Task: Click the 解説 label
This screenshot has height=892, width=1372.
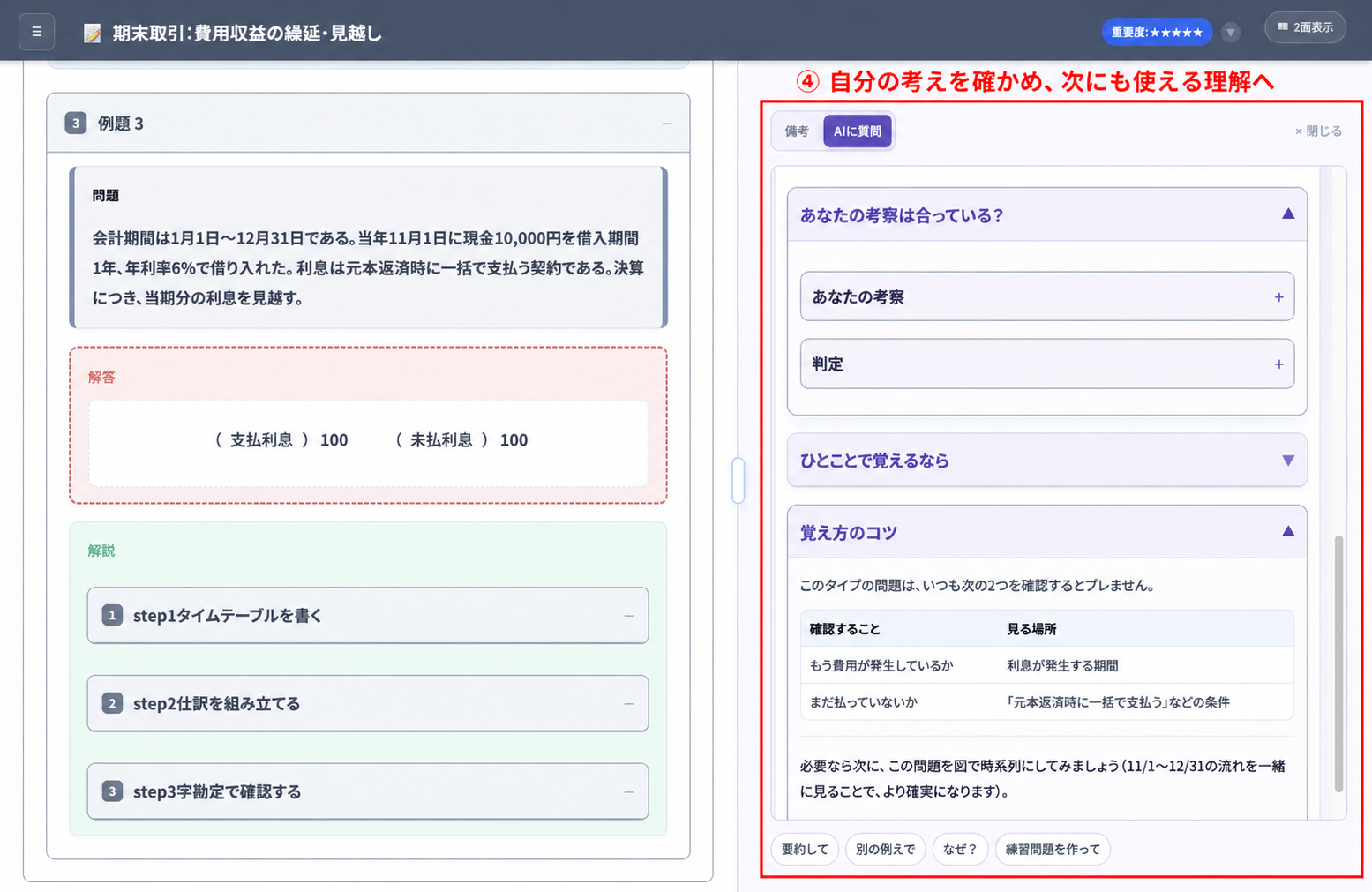Action: [101, 551]
